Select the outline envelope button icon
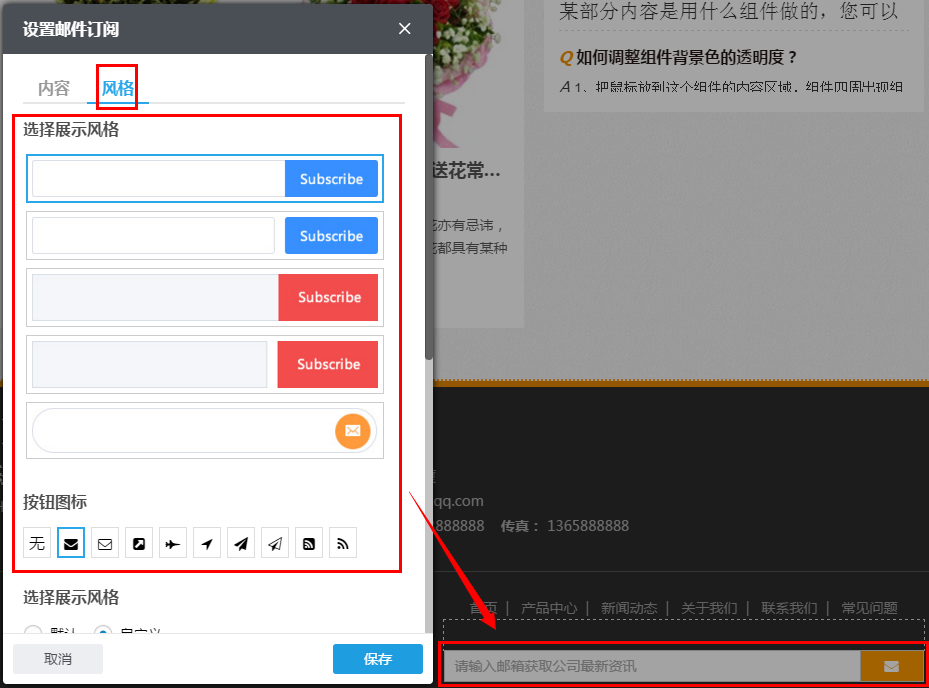 (x=104, y=542)
